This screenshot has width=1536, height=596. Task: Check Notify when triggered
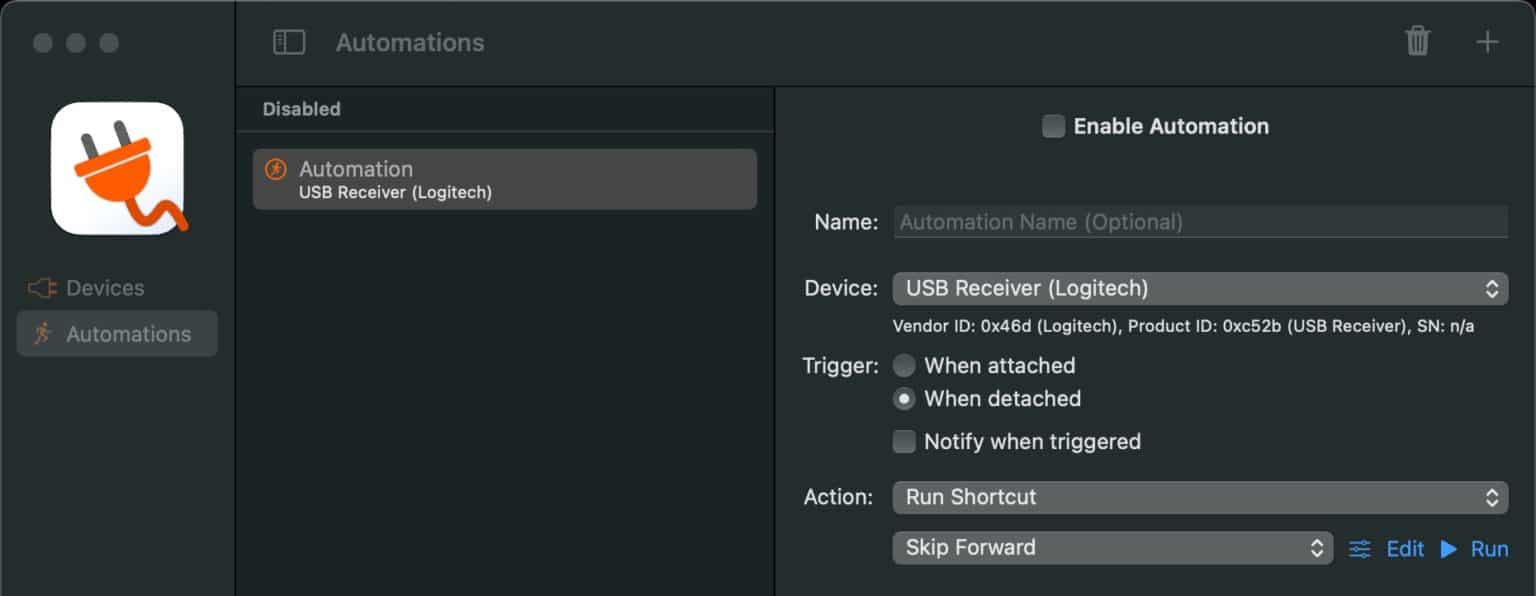[904, 441]
